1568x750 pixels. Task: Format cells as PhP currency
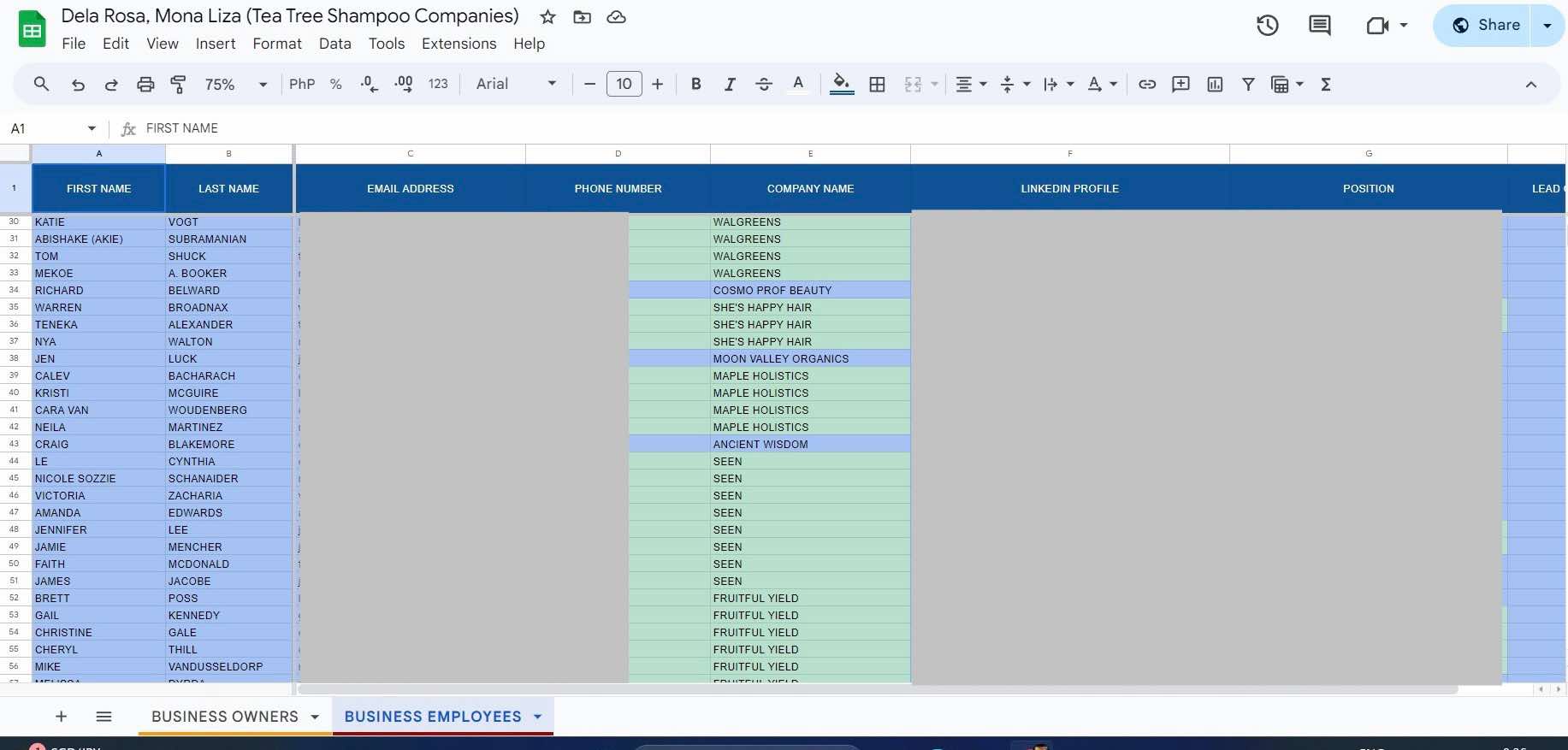coord(302,84)
